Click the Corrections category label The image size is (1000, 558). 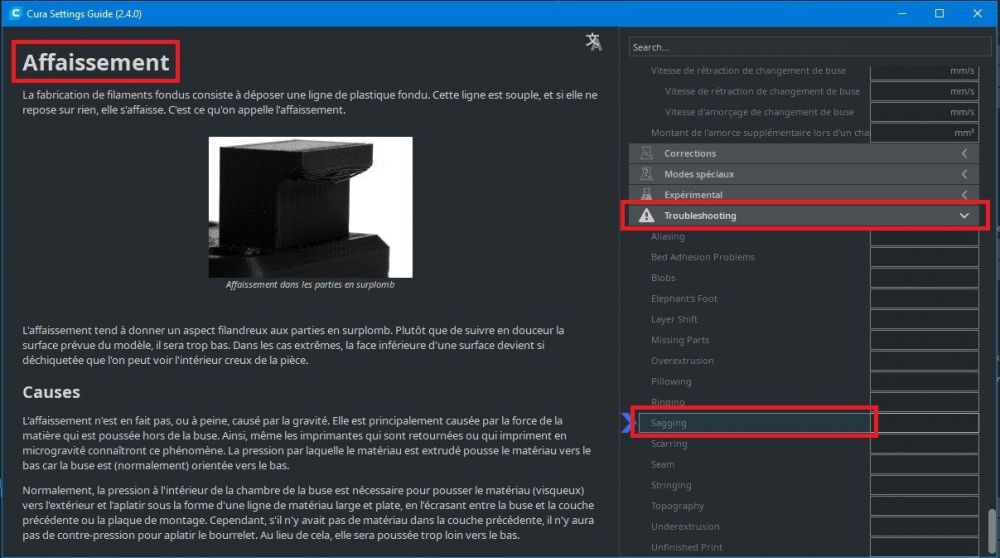click(x=689, y=153)
